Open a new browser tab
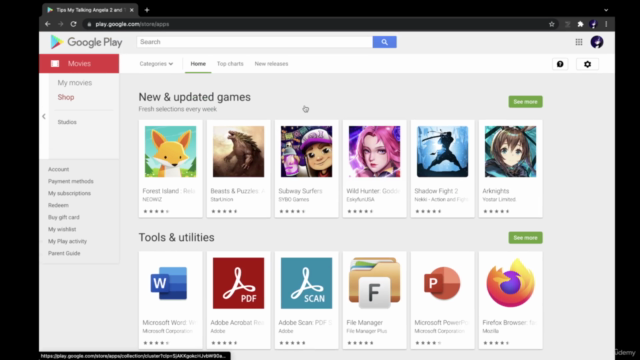640x360 pixels. pyautogui.click(x=147, y=10)
